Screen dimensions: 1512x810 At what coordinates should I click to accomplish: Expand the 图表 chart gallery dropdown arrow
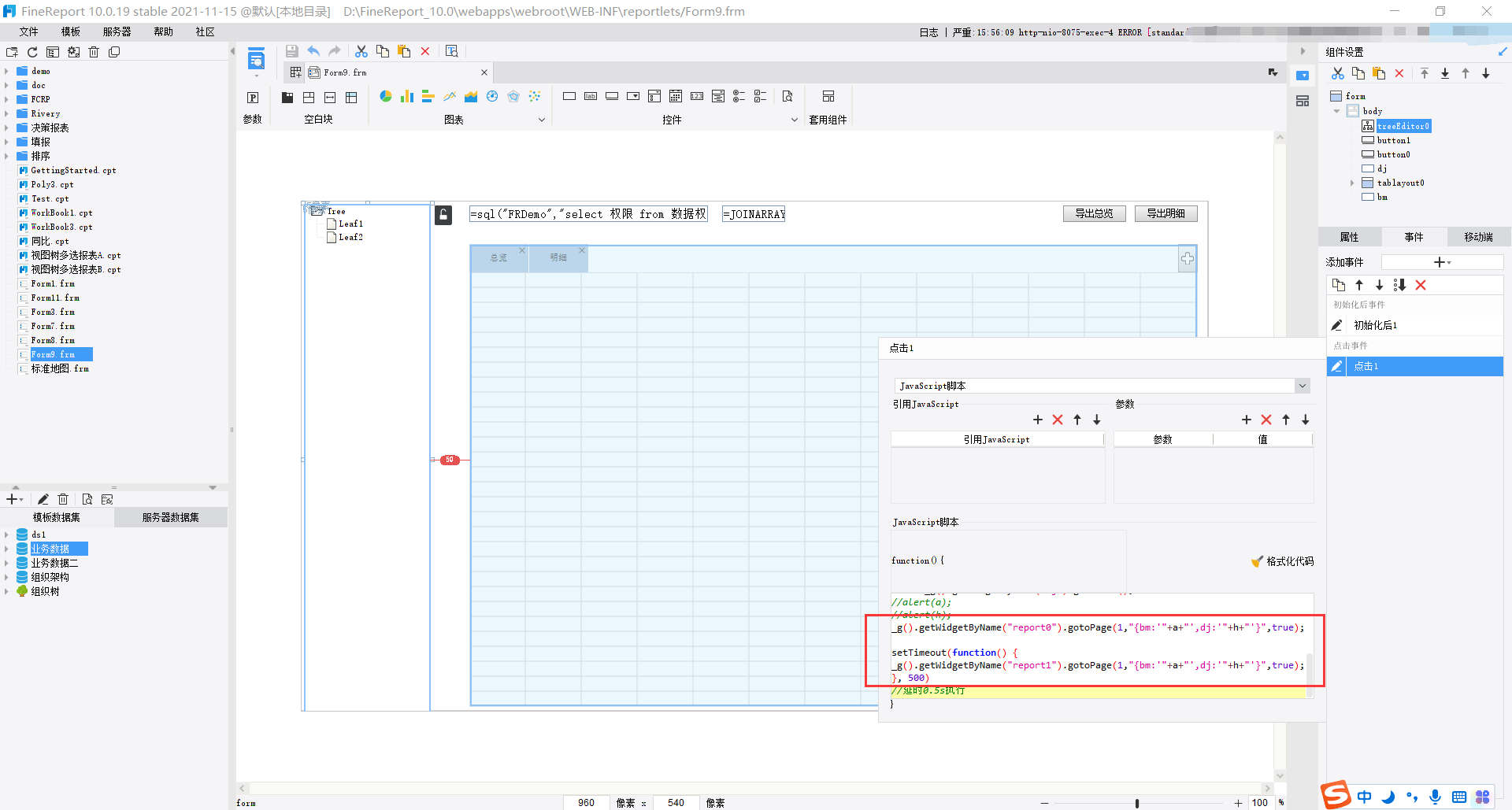pyautogui.click(x=541, y=120)
